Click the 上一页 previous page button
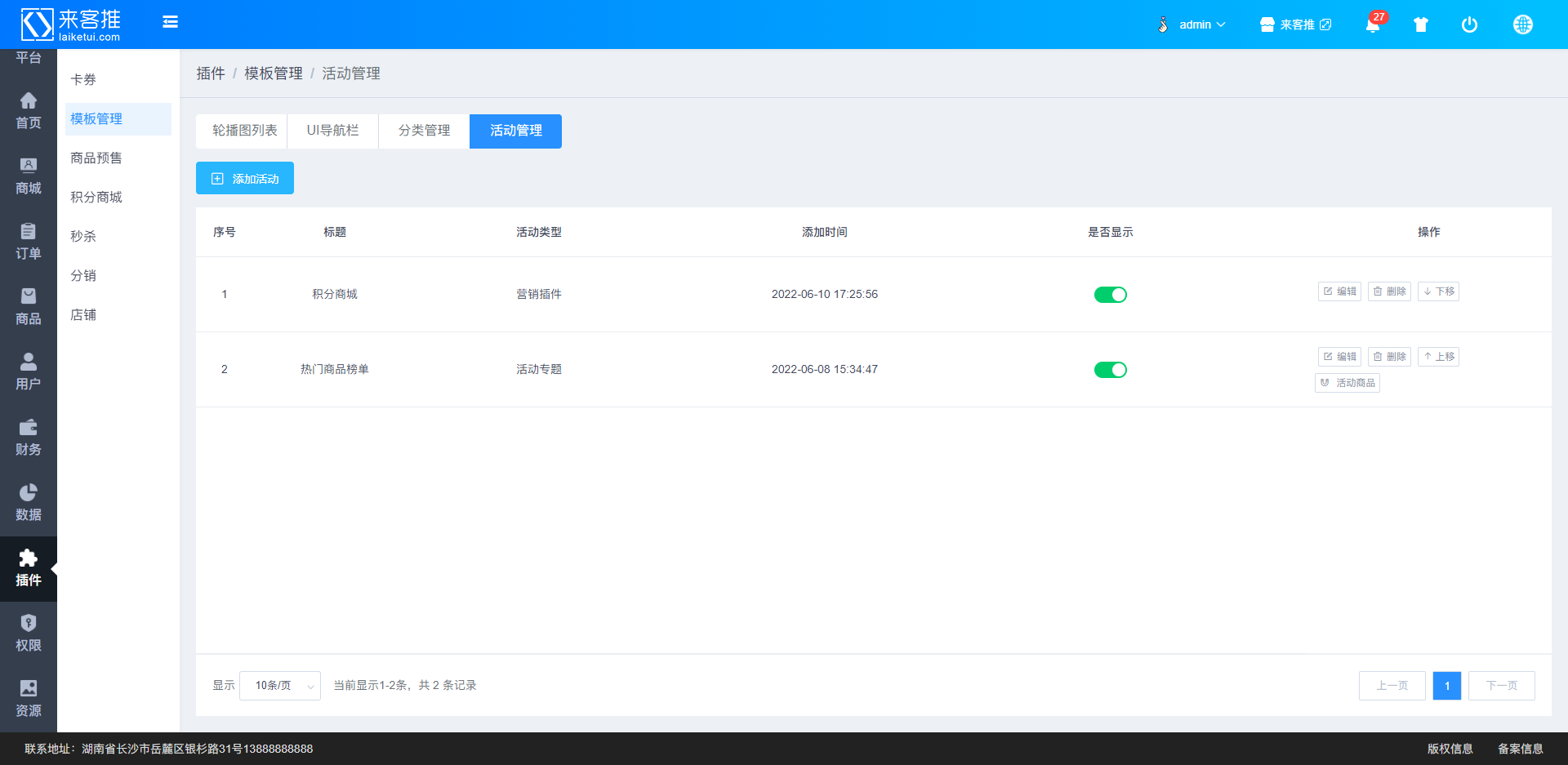The width and height of the screenshot is (1568, 765). click(1392, 686)
